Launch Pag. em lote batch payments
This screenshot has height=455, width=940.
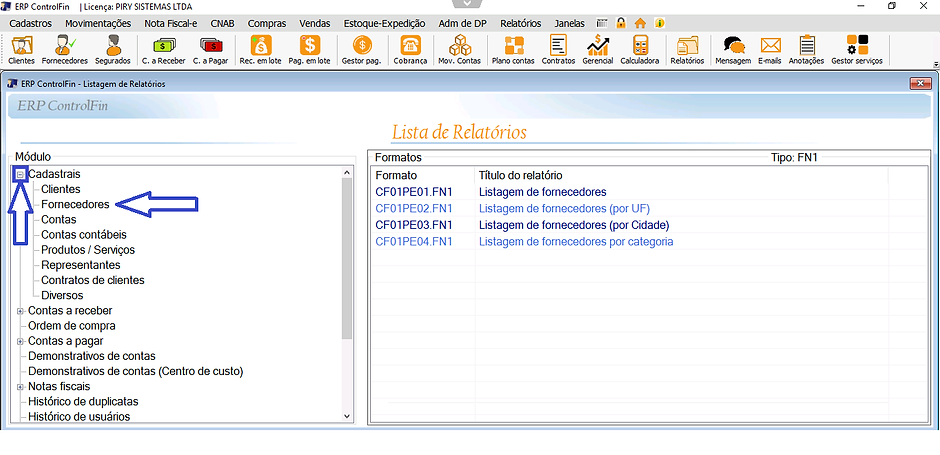309,50
